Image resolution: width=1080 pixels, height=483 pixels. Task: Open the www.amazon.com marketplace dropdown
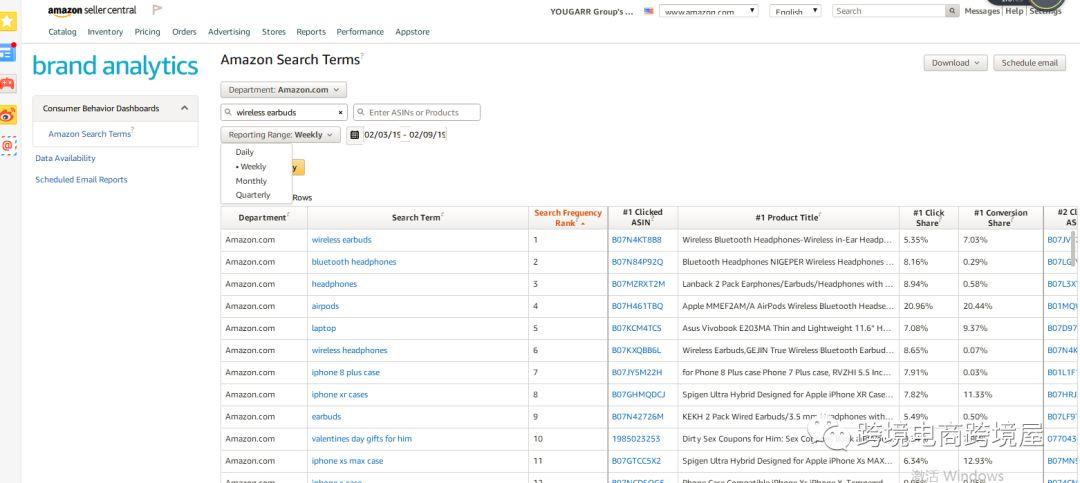(x=709, y=11)
